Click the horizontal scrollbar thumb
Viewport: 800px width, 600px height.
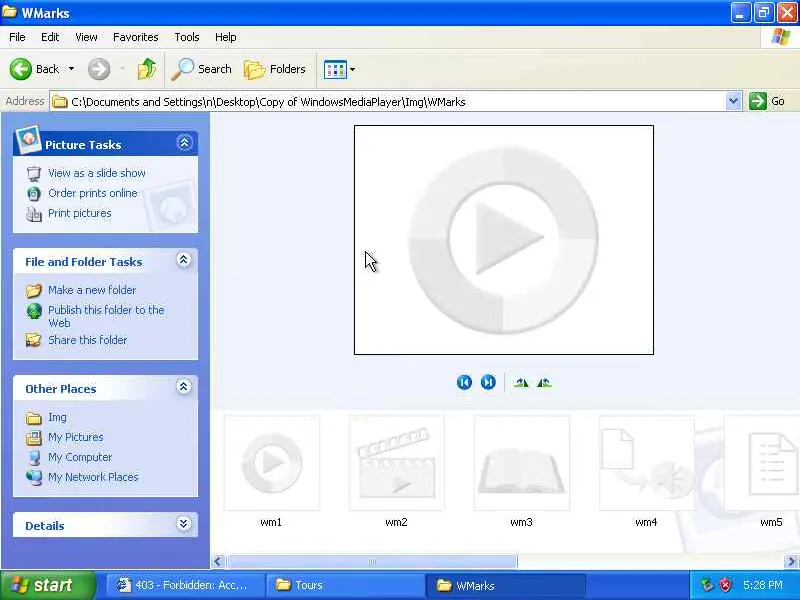point(372,562)
